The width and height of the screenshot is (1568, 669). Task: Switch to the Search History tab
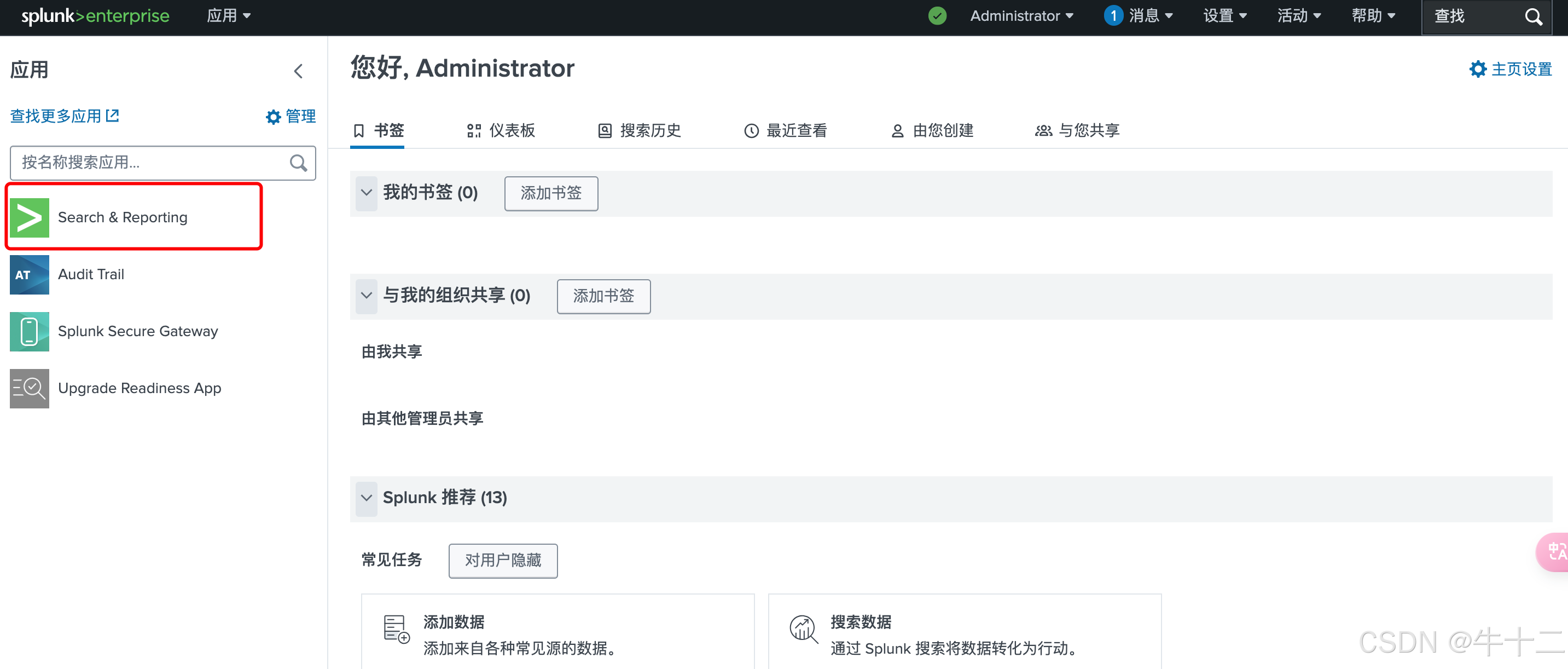click(x=639, y=130)
